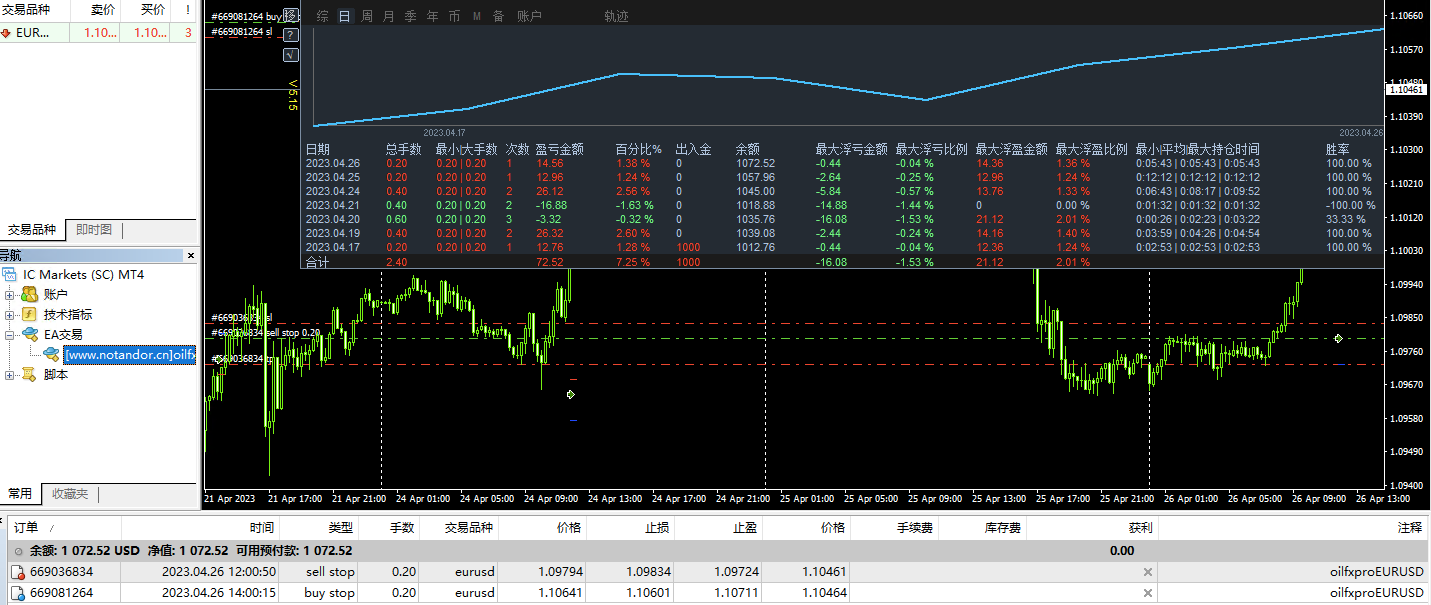The width and height of the screenshot is (1431, 605).
Task: Click the question mark help button
Action: [x=291, y=35]
